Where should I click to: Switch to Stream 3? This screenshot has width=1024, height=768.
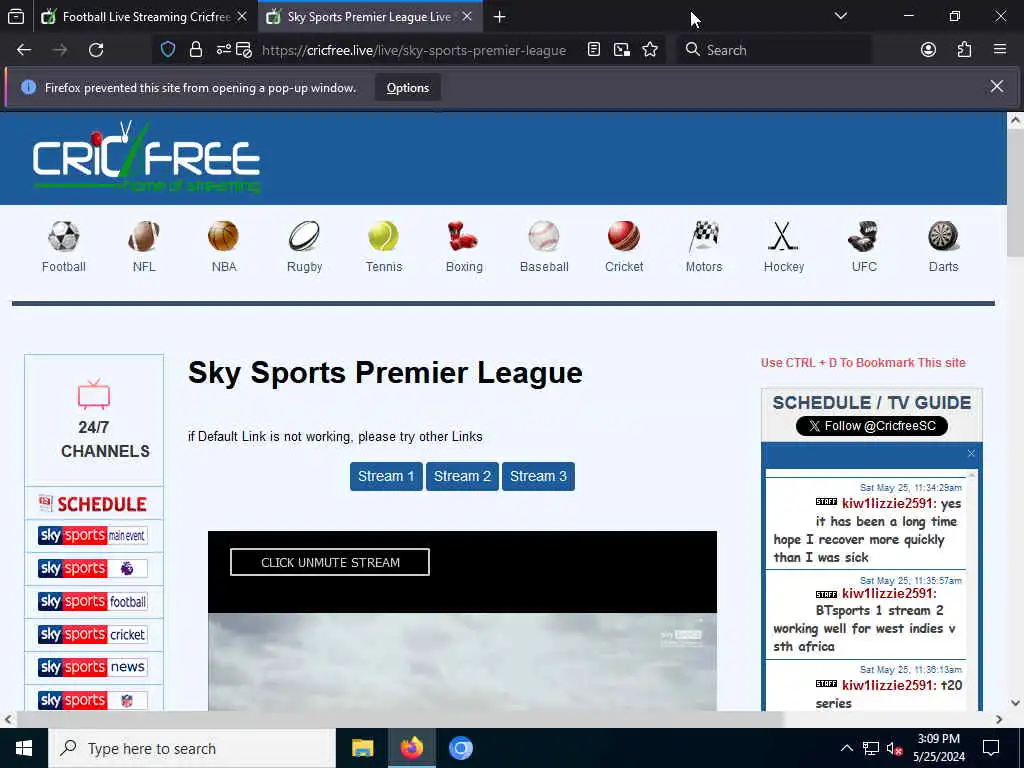(538, 476)
